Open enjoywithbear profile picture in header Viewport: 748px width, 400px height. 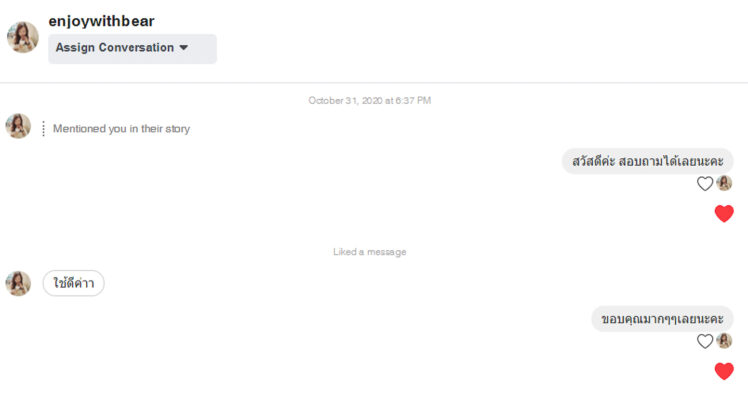(x=22, y=37)
